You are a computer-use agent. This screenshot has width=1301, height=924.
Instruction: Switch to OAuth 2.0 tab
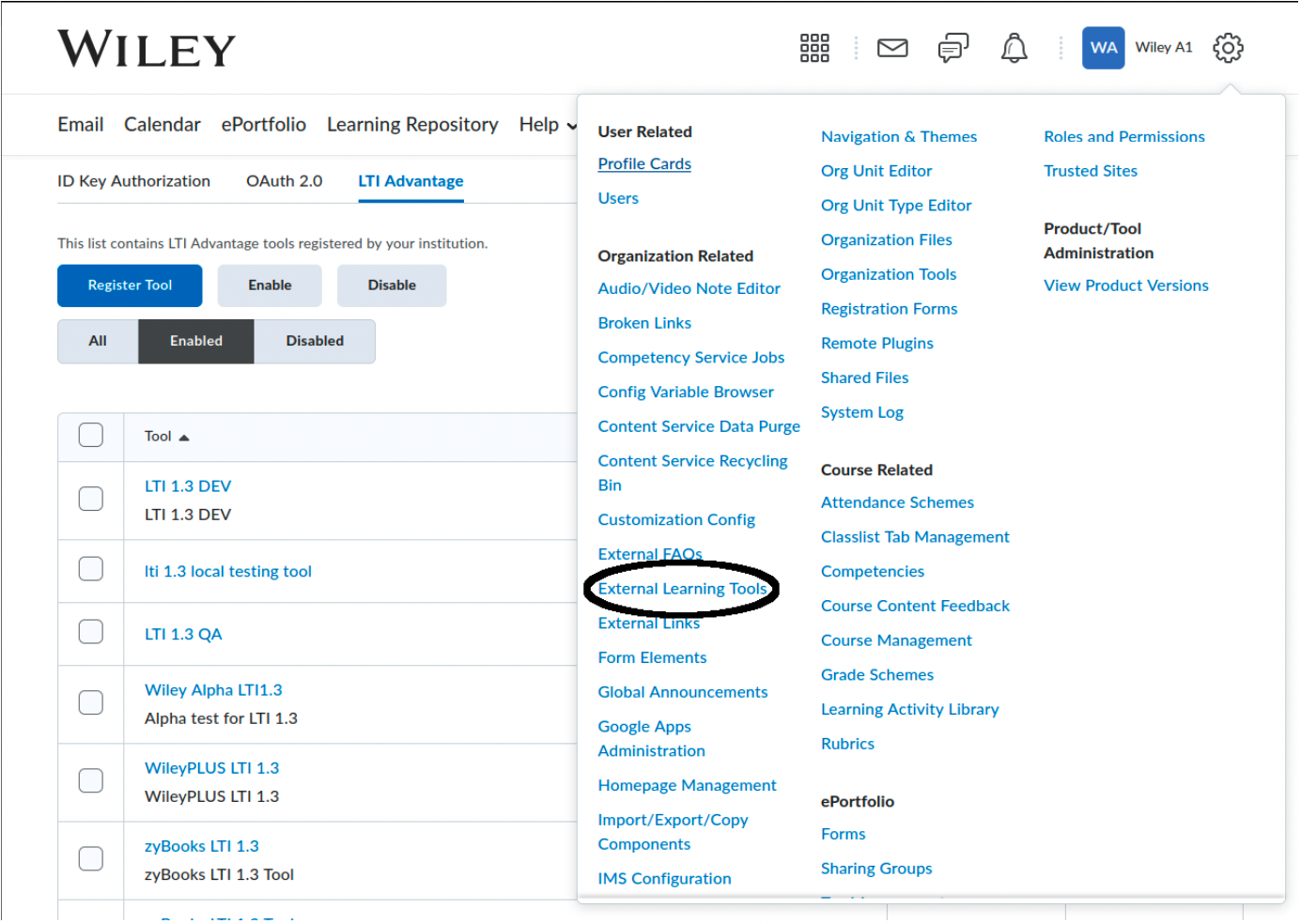285,181
